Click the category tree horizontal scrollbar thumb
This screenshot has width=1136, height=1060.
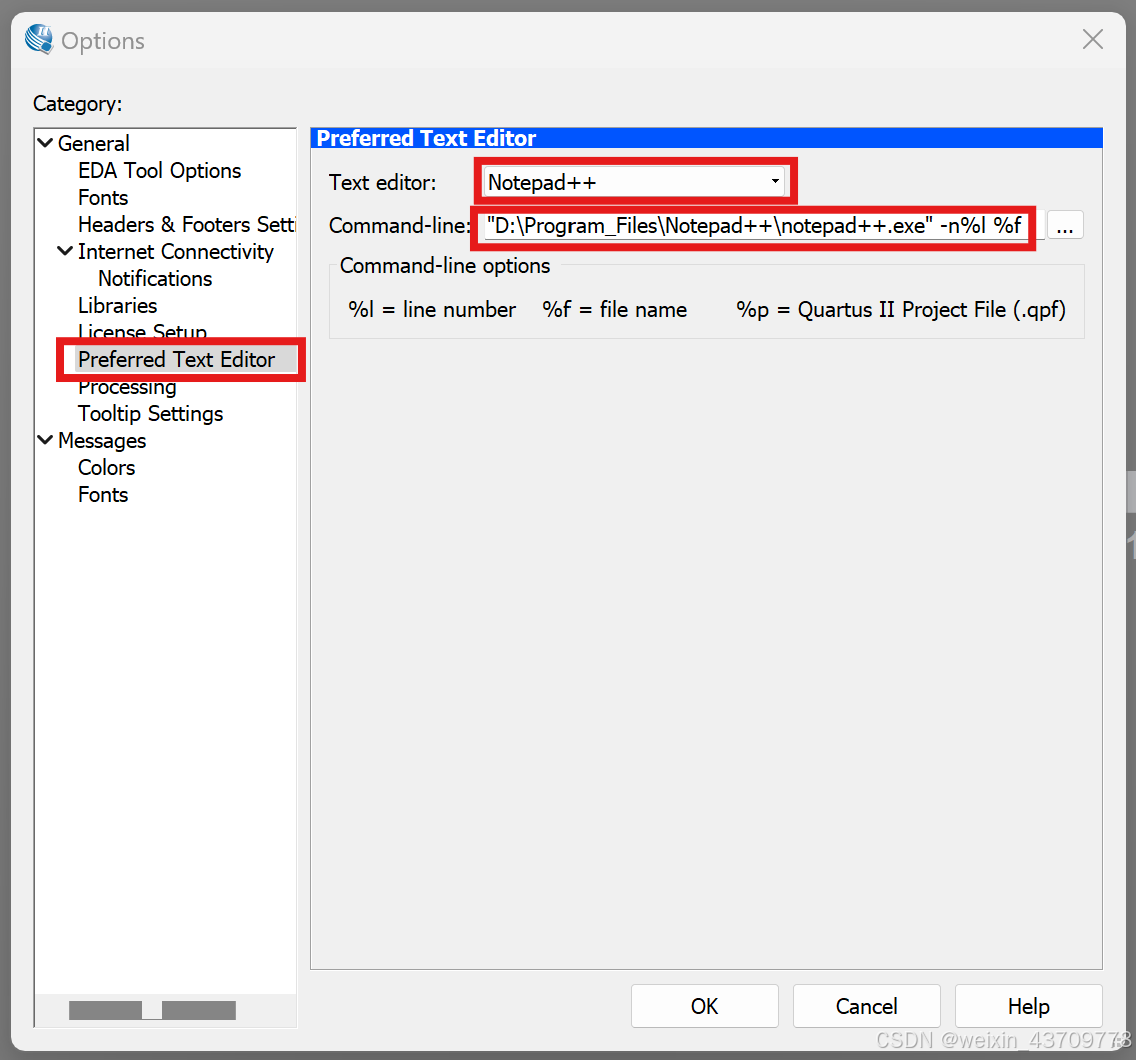152,1010
